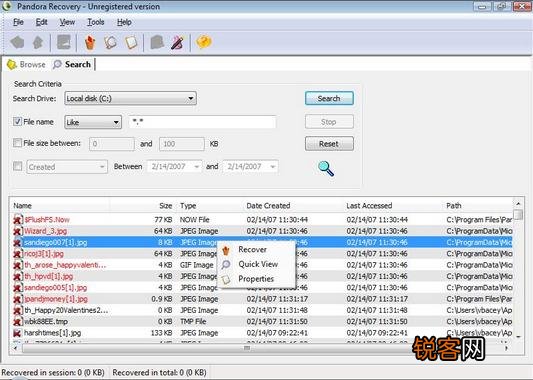Enable the Created date filter checkbox
The image size is (533, 380).
(17, 166)
